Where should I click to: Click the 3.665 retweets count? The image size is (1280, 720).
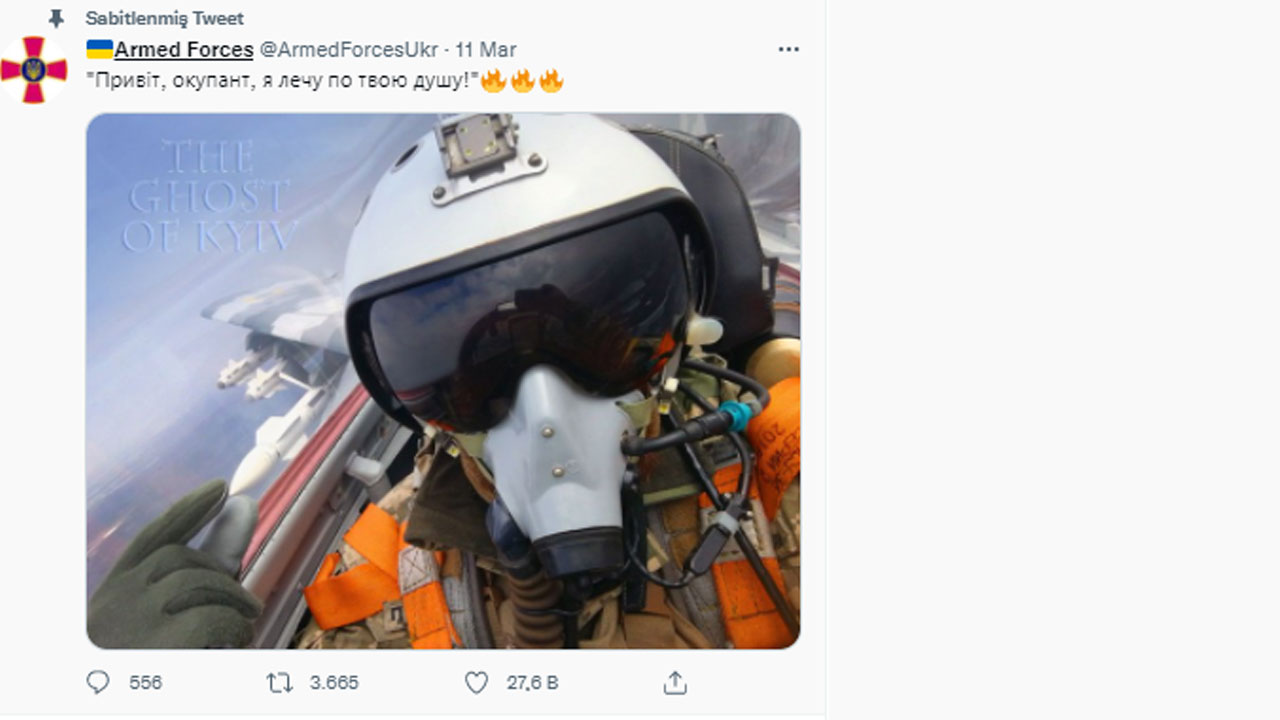[x=334, y=683]
